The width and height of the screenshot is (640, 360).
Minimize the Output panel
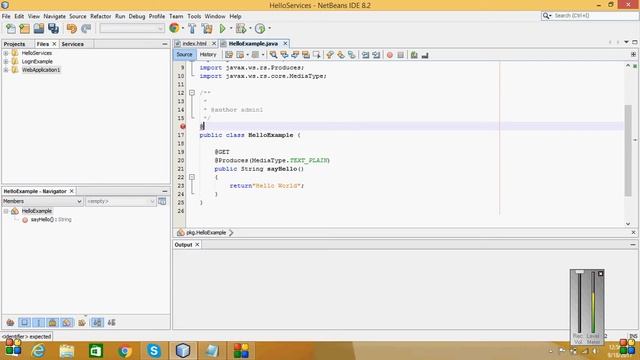tap(633, 245)
